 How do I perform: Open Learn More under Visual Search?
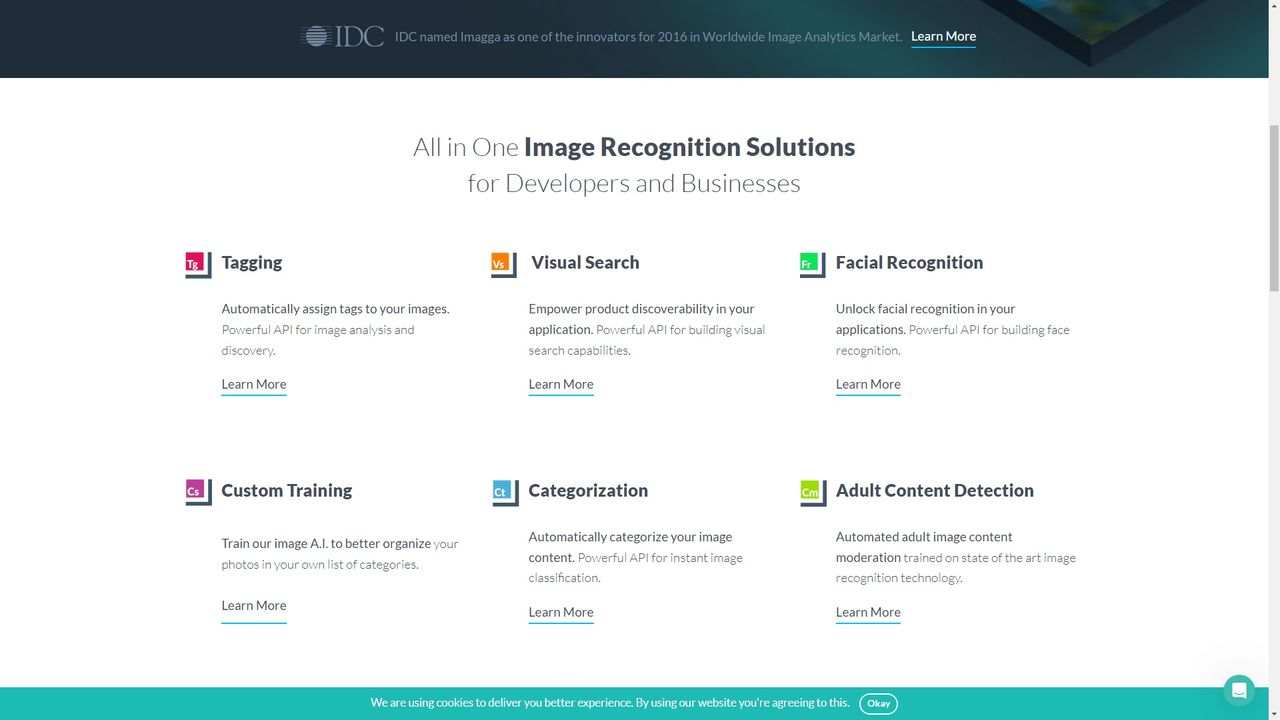pyautogui.click(x=561, y=385)
